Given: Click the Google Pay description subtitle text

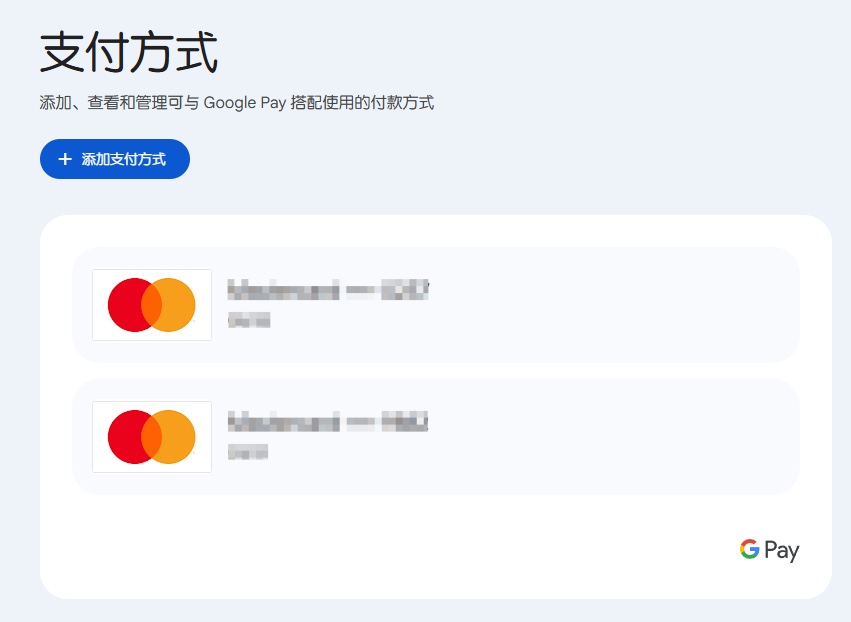Looking at the screenshot, I should click(237, 103).
